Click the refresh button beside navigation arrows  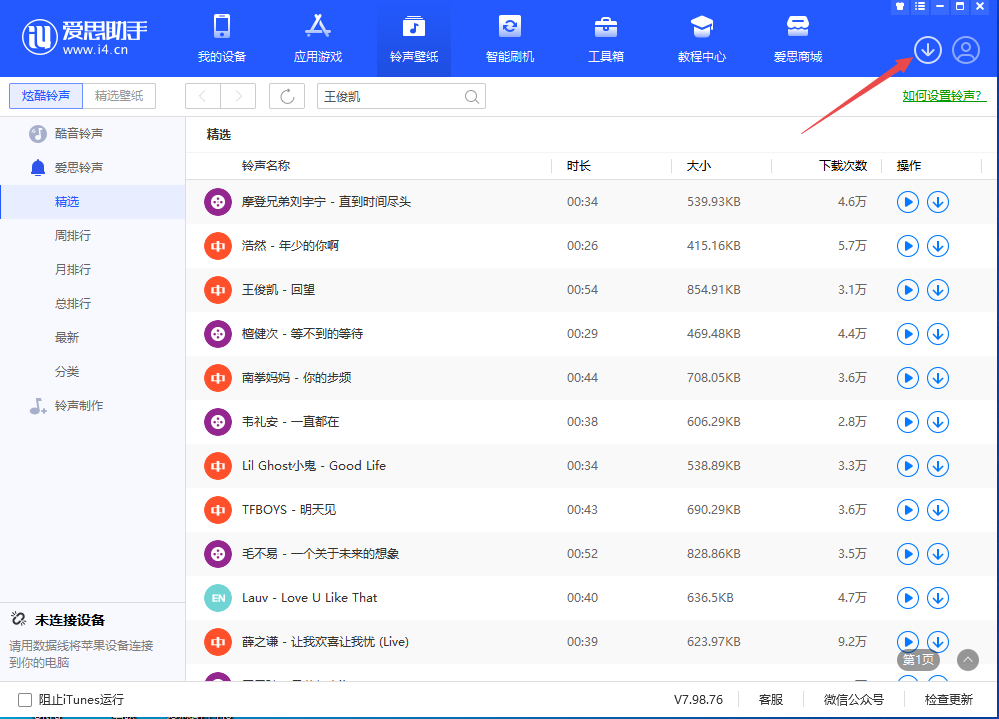point(287,96)
